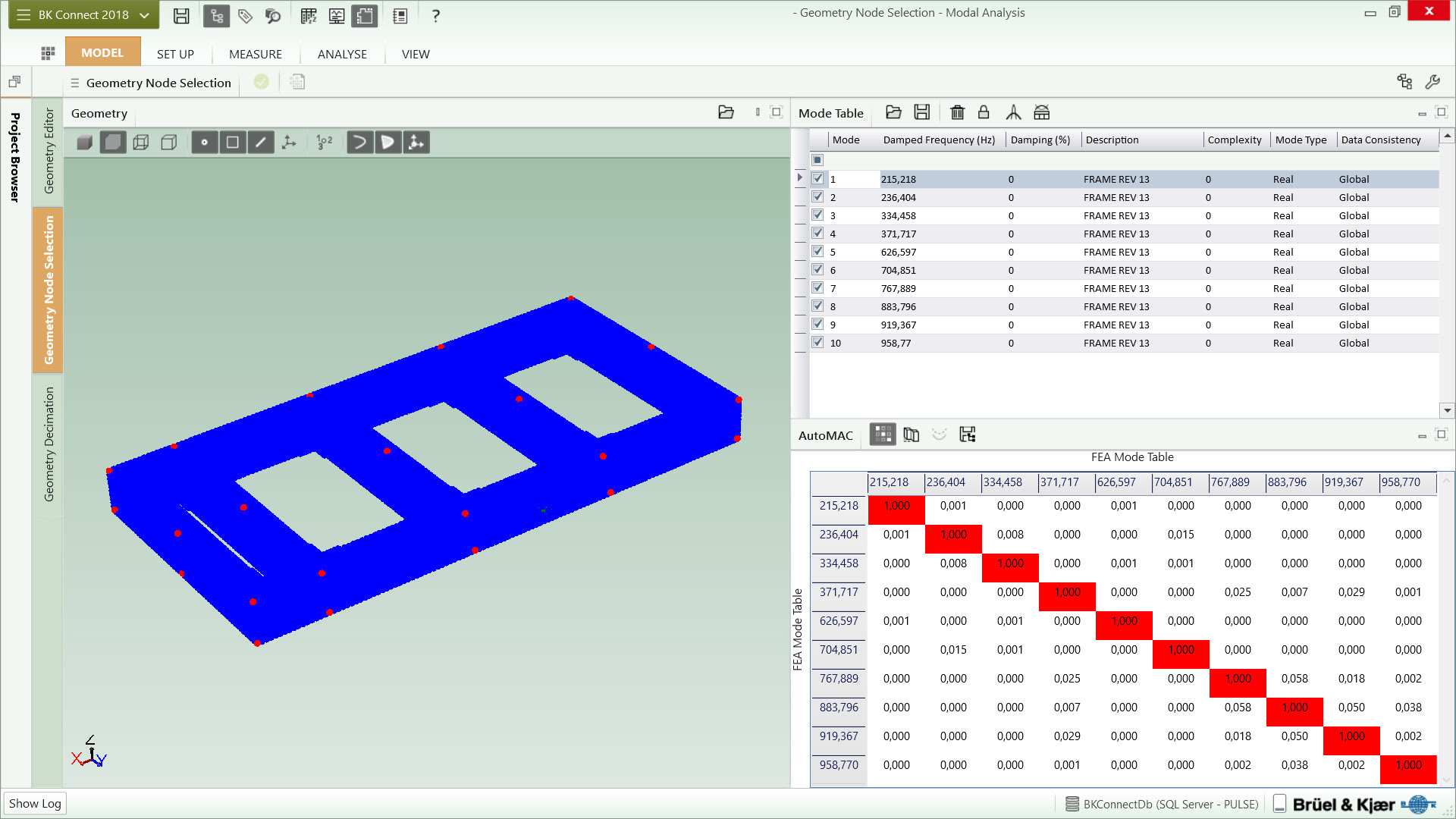Click the Show Log button
1456x819 pixels.
click(35, 803)
